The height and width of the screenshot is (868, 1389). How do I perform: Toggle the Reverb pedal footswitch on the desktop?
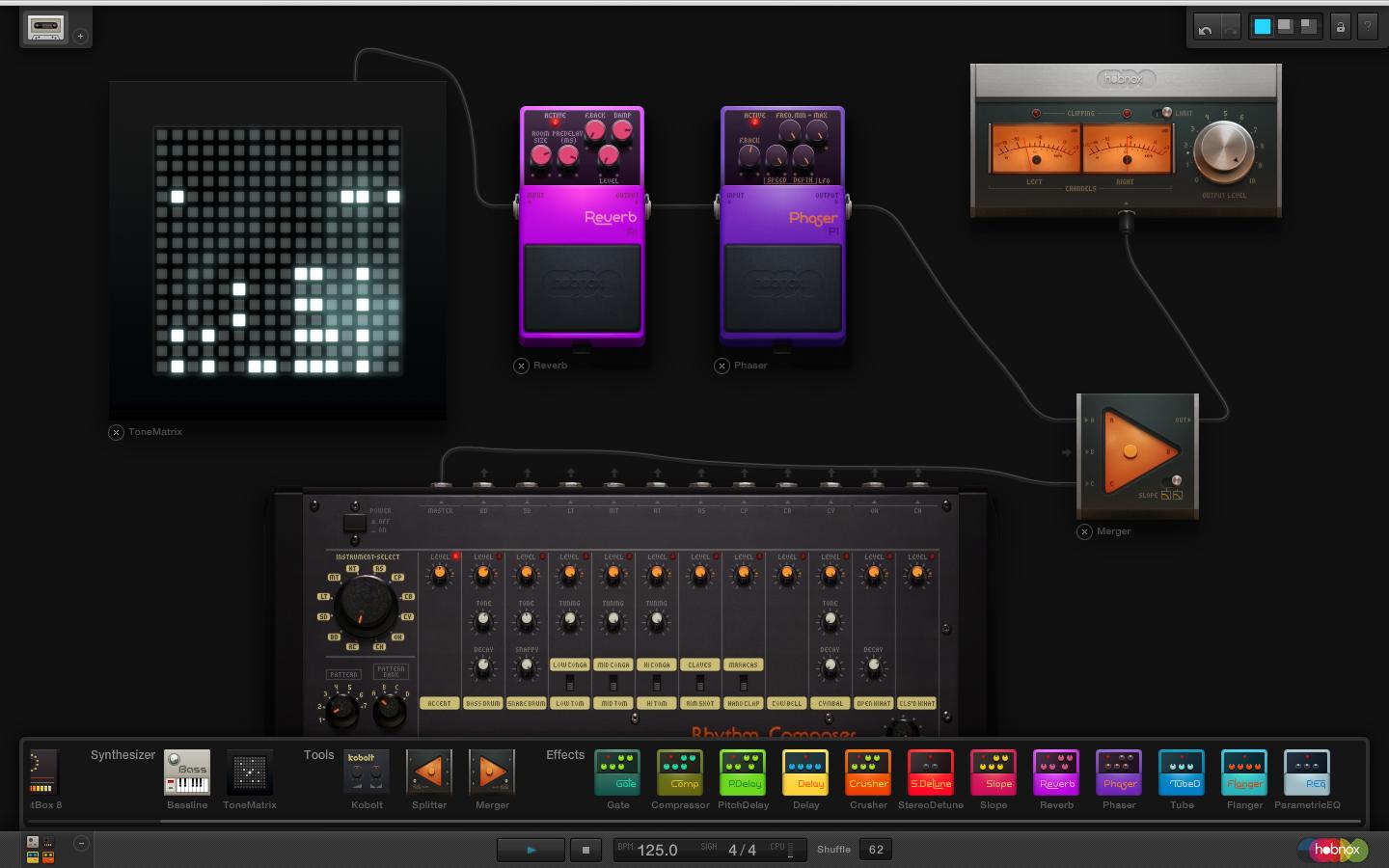582,287
